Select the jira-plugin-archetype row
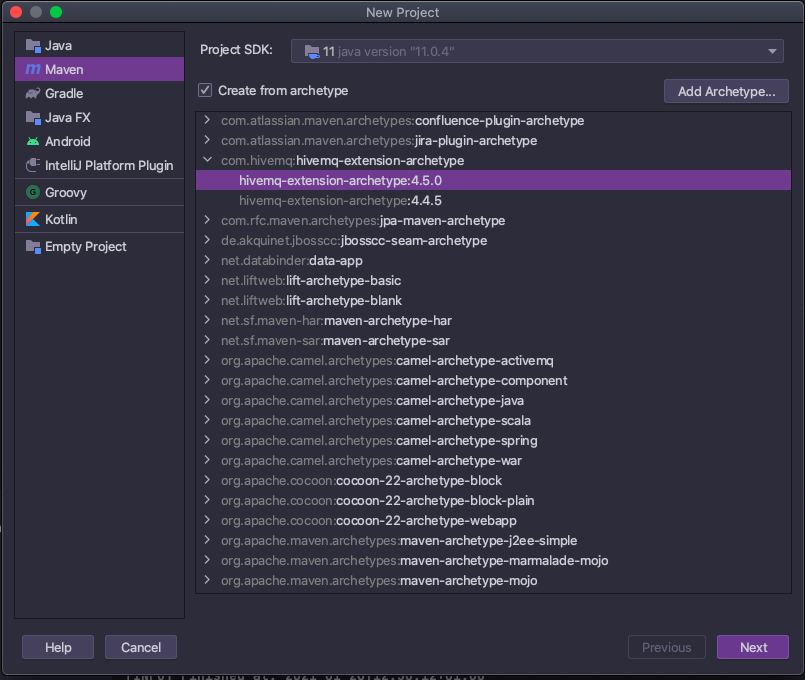 pyautogui.click(x=493, y=140)
